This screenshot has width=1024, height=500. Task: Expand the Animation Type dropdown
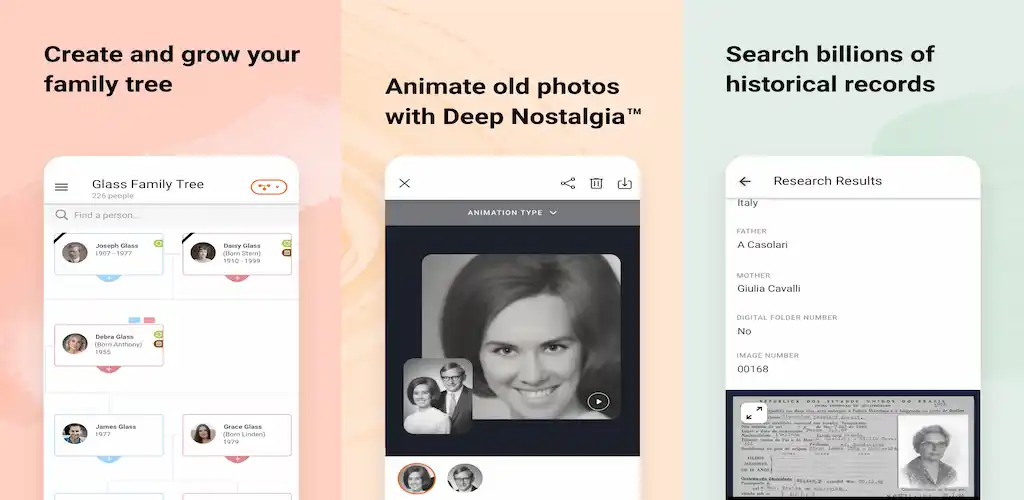click(x=512, y=213)
